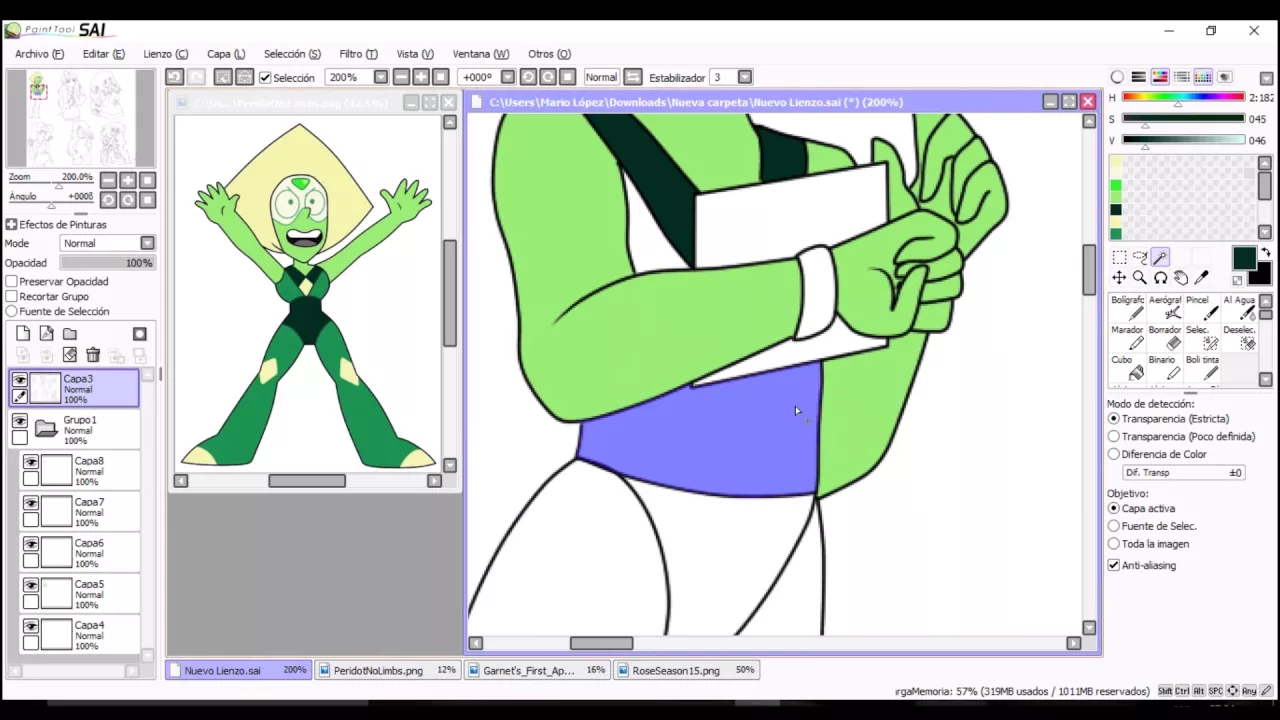Choose the Selec. selection pen tool
The image size is (1280, 720).
1202,338
